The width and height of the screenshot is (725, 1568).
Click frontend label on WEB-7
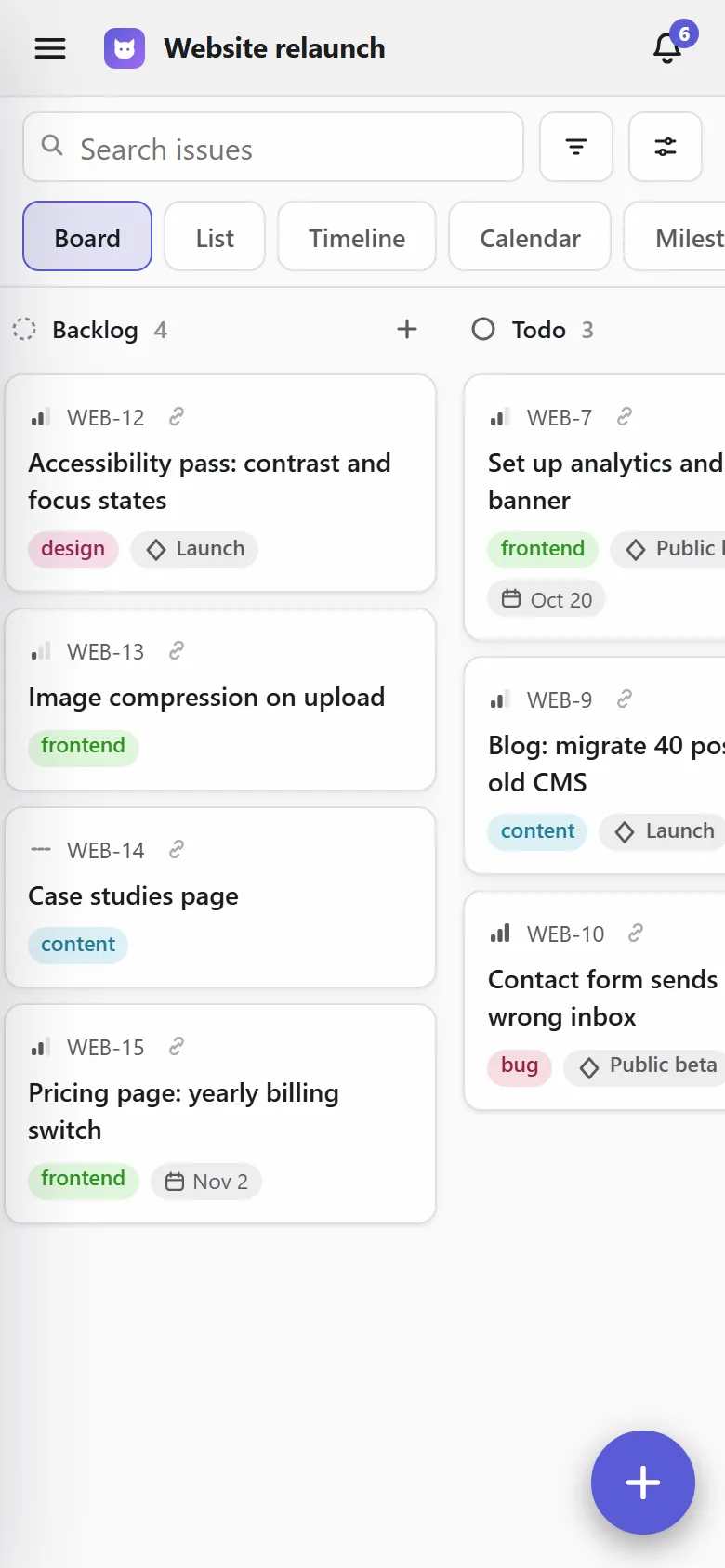[x=543, y=549]
